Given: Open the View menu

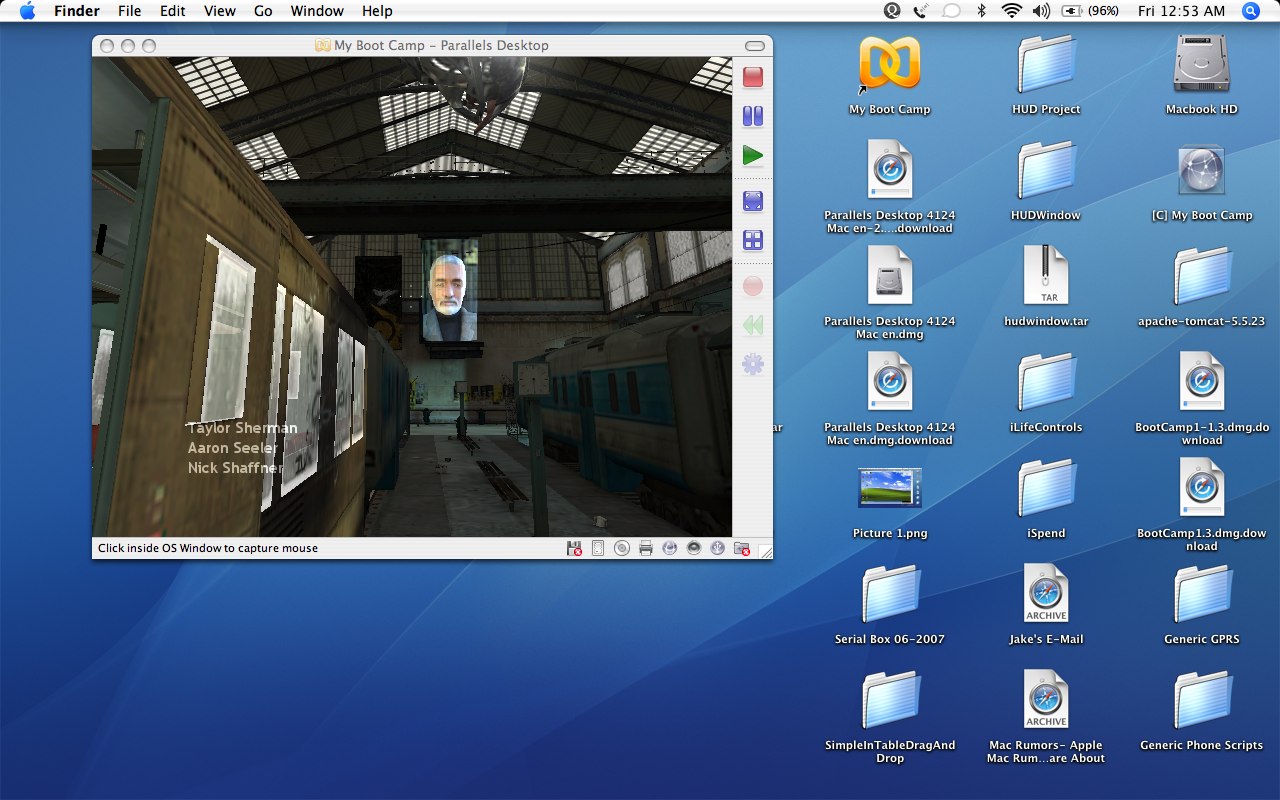Looking at the screenshot, I should (x=219, y=11).
